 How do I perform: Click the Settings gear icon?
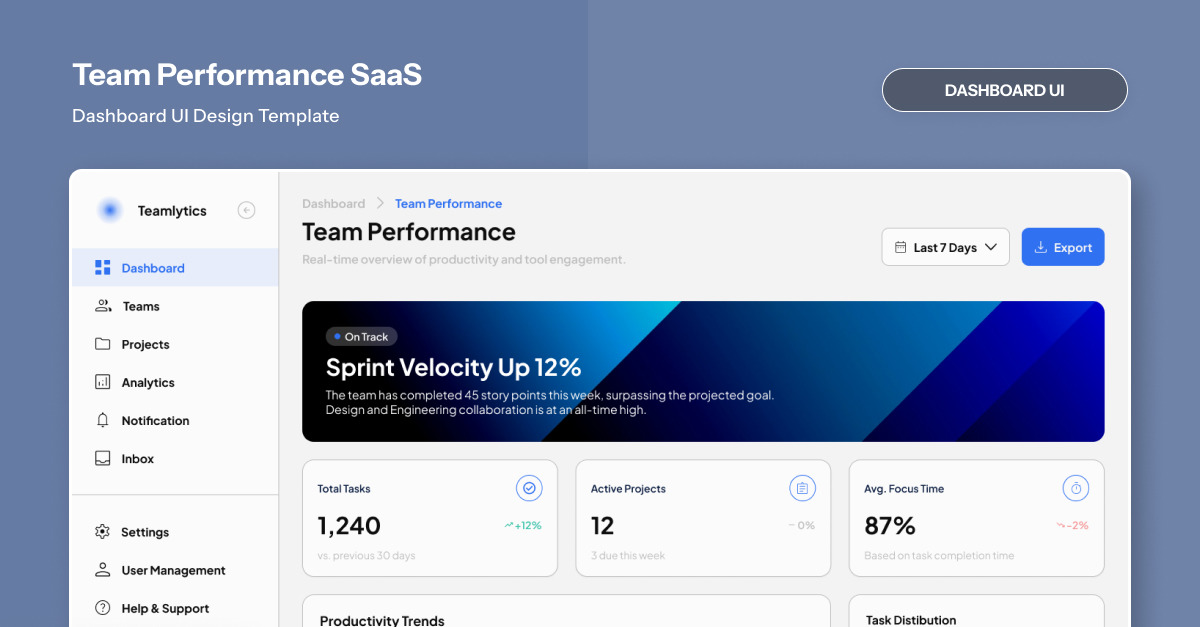pyautogui.click(x=103, y=532)
